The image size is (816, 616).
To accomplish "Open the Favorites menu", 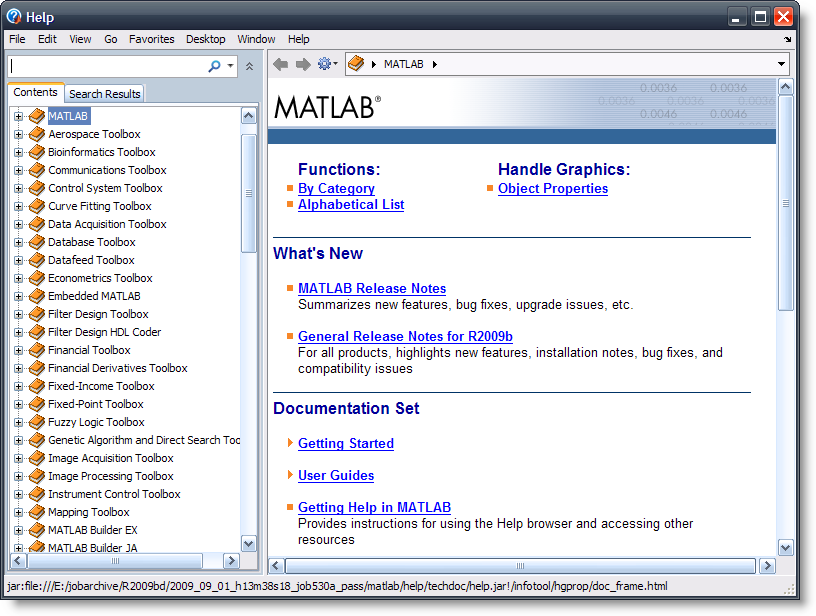I will pos(151,39).
